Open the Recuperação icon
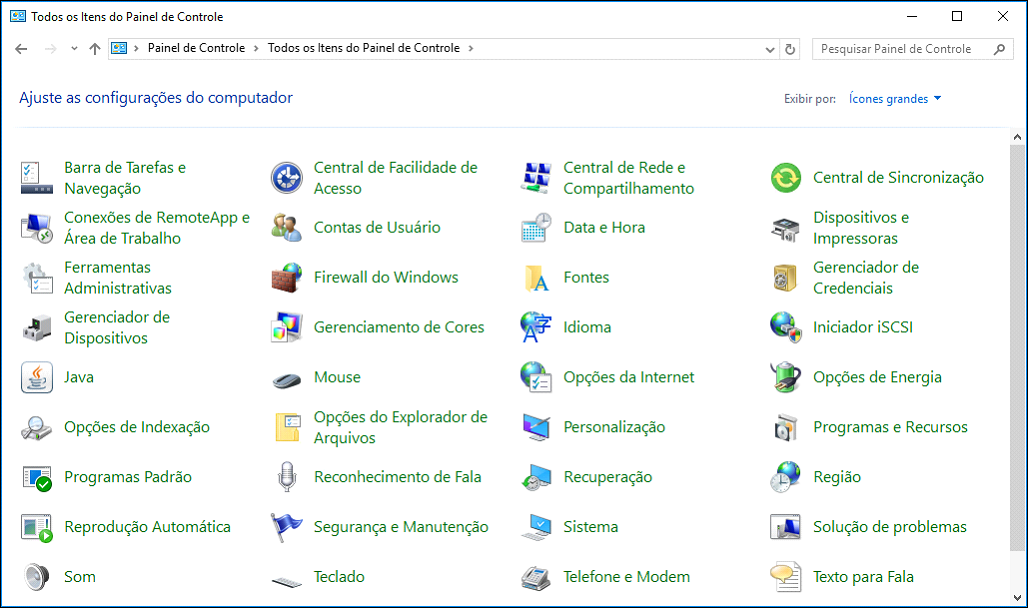The width and height of the screenshot is (1029, 609). pyautogui.click(x=536, y=477)
